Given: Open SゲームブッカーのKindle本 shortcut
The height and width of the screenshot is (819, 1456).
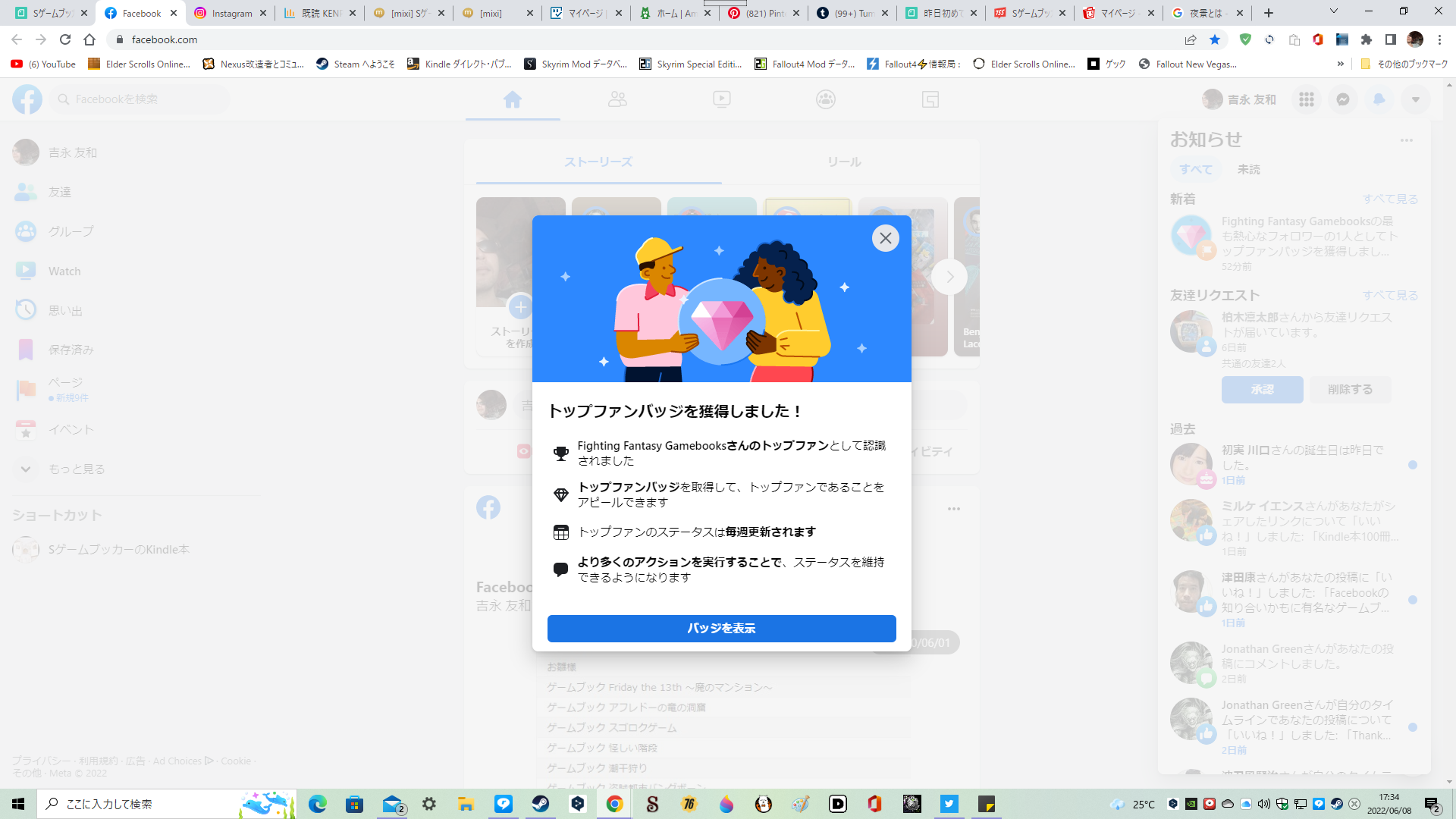Looking at the screenshot, I should coord(136,549).
